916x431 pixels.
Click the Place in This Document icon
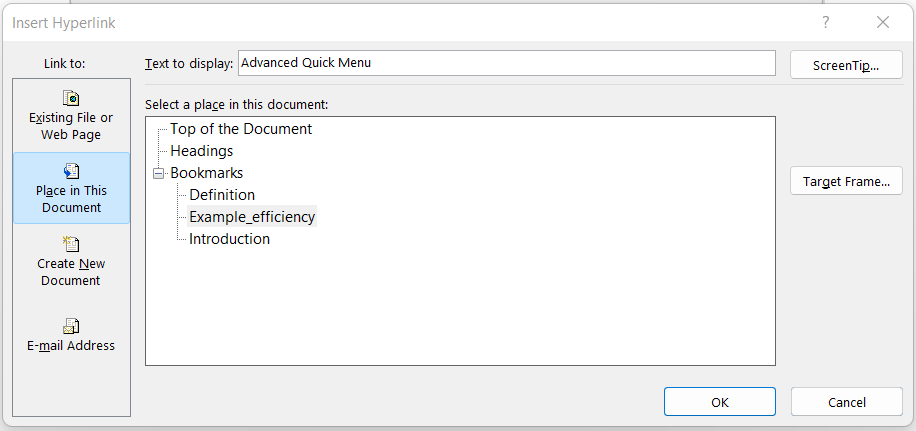71,171
